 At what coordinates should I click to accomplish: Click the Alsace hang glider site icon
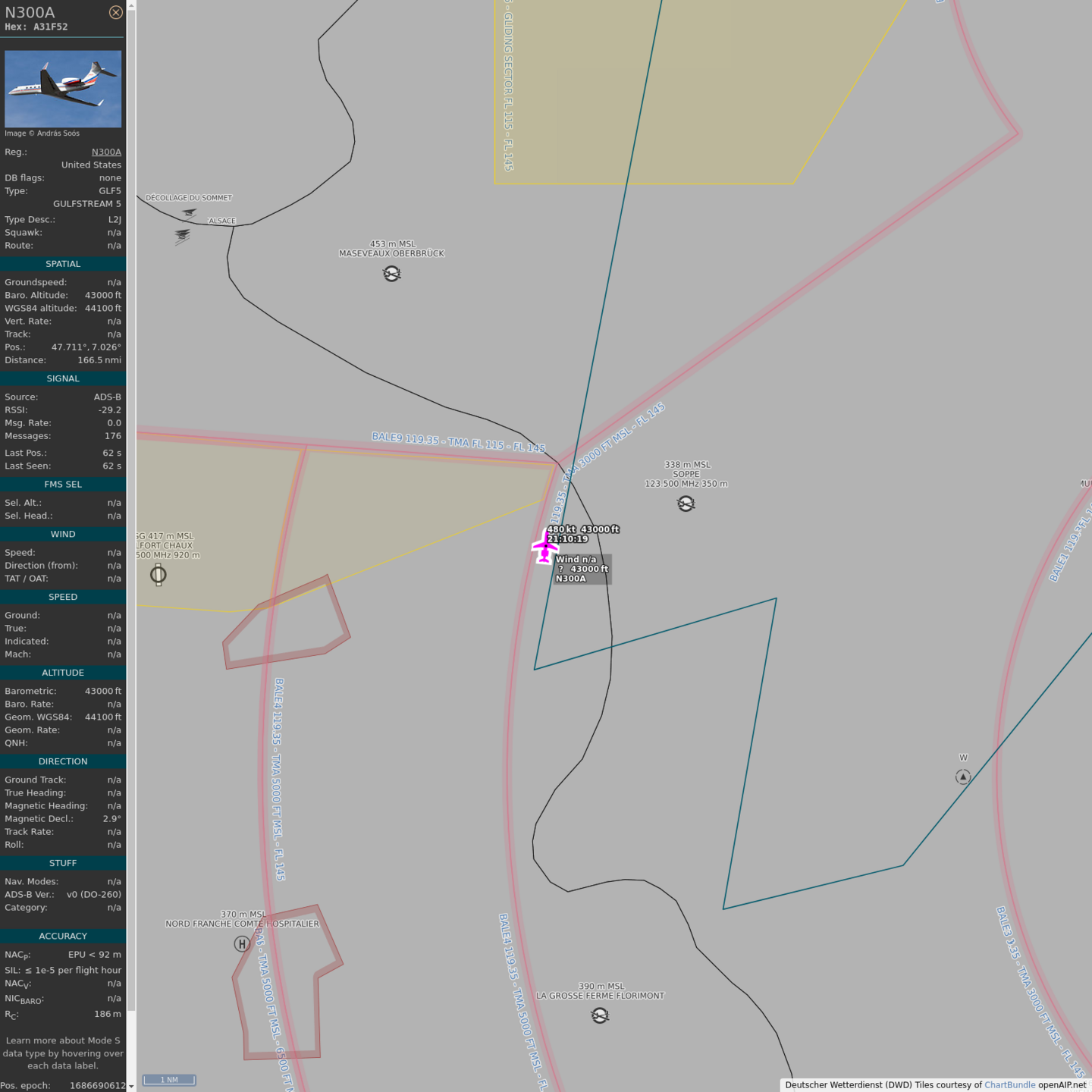point(183,236)
